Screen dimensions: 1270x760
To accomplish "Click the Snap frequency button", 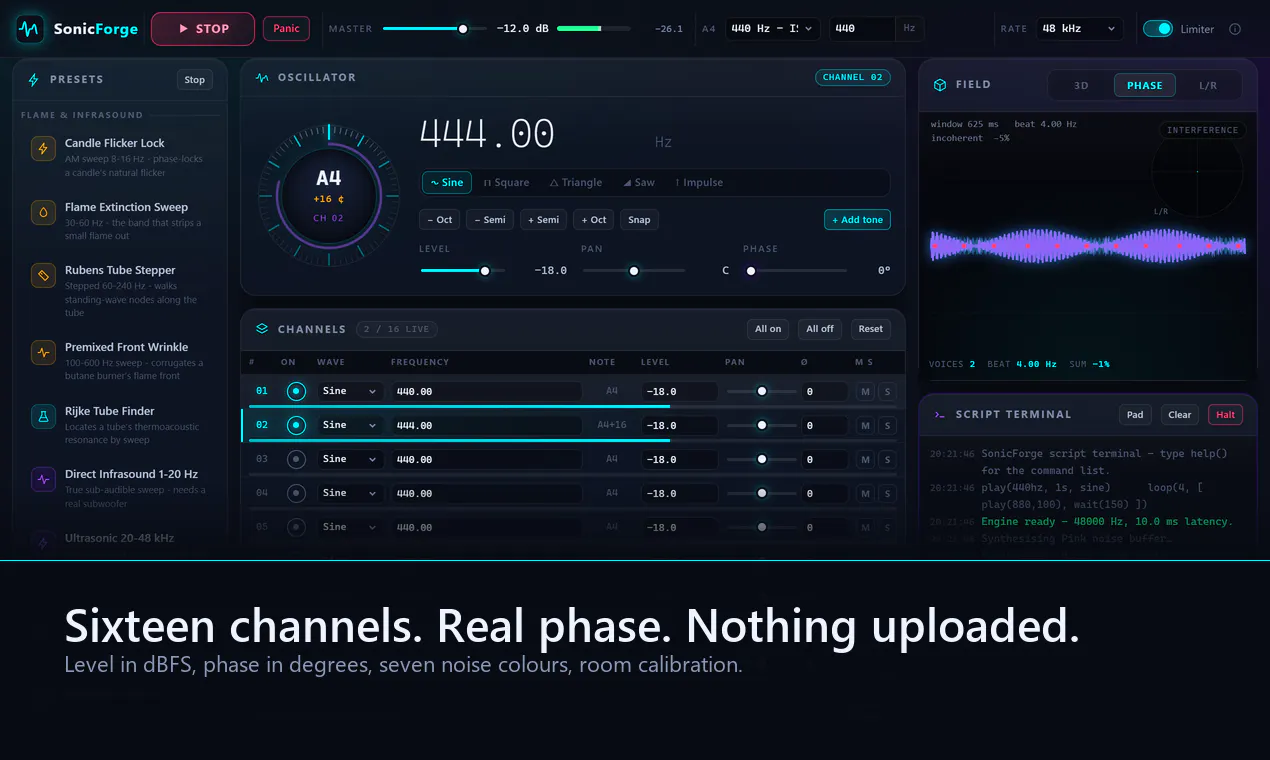I will click(x=639, y=220).
